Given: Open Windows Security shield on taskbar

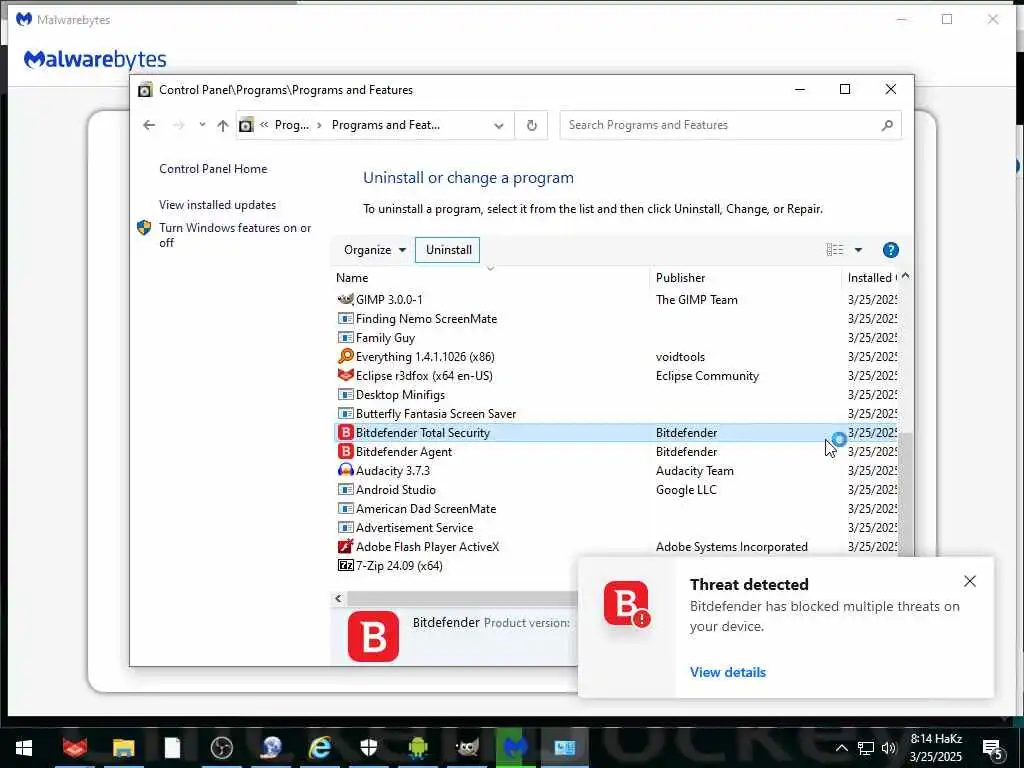Looking at the screenshot, I should click(369, 747).
